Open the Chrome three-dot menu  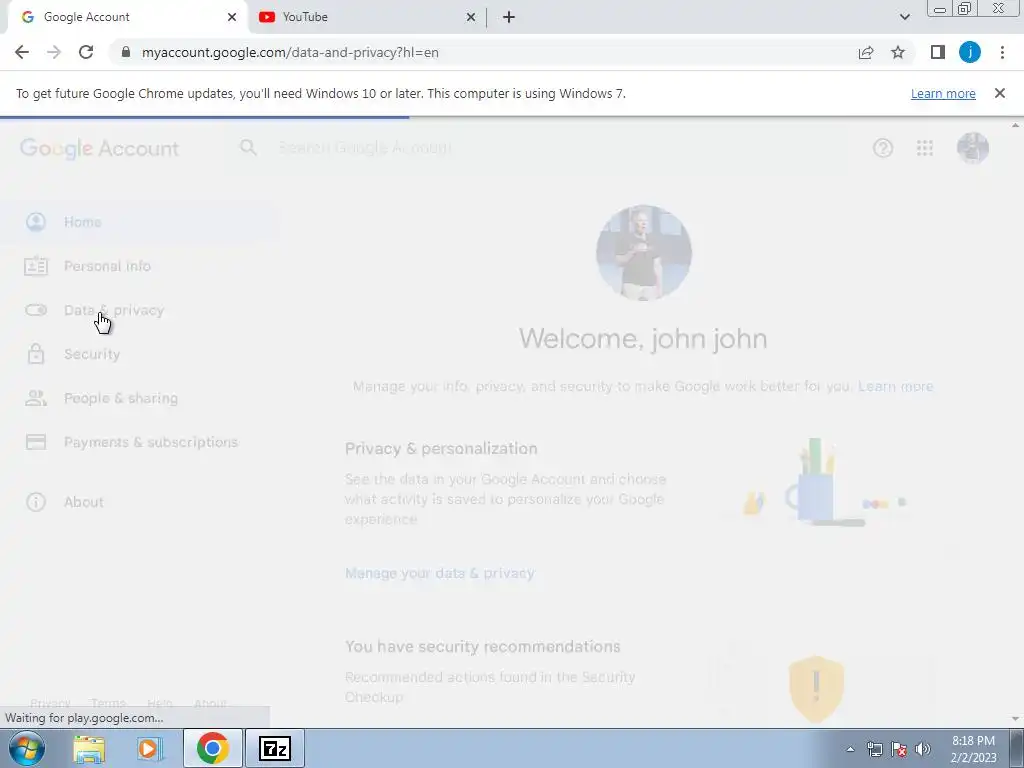[x=1002, y=52]
